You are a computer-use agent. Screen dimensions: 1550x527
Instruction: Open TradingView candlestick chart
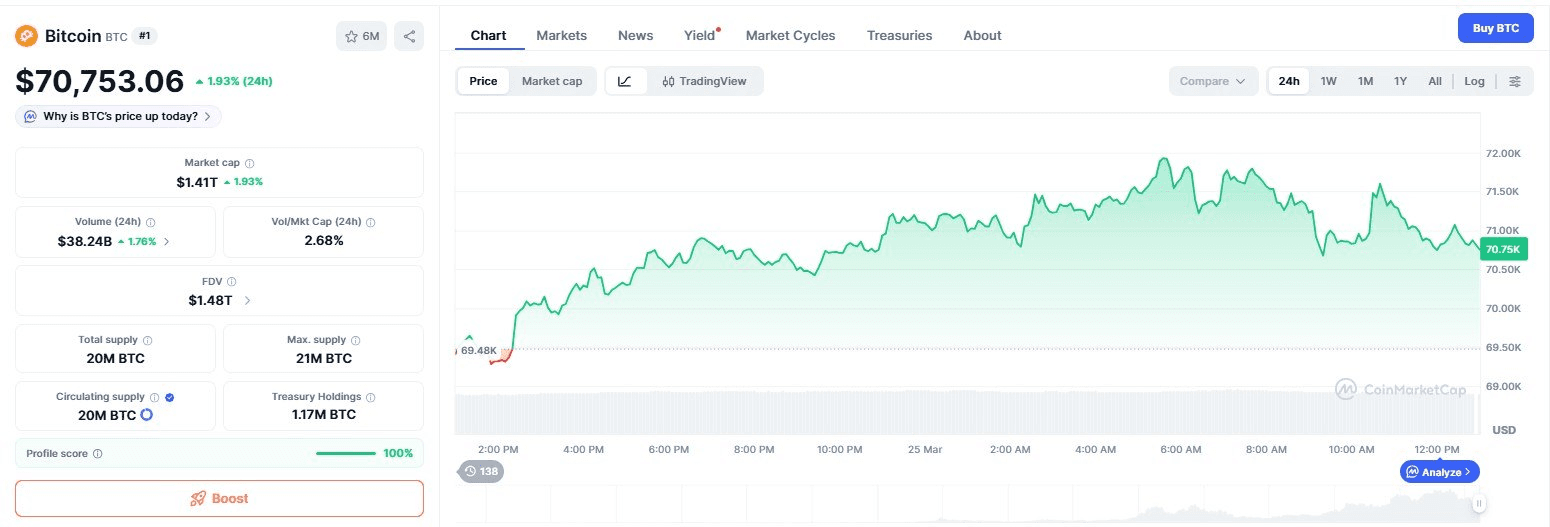point(704,81)
